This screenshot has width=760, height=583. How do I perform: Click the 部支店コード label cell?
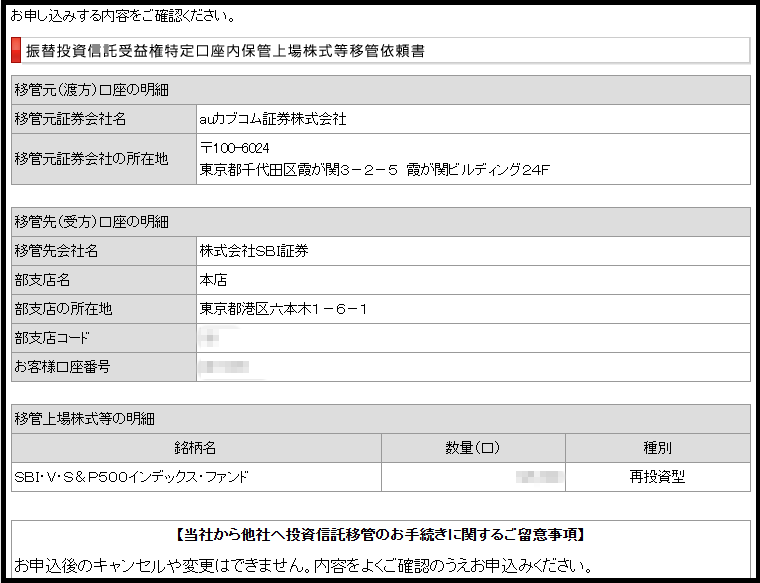[x=104, y=338]
